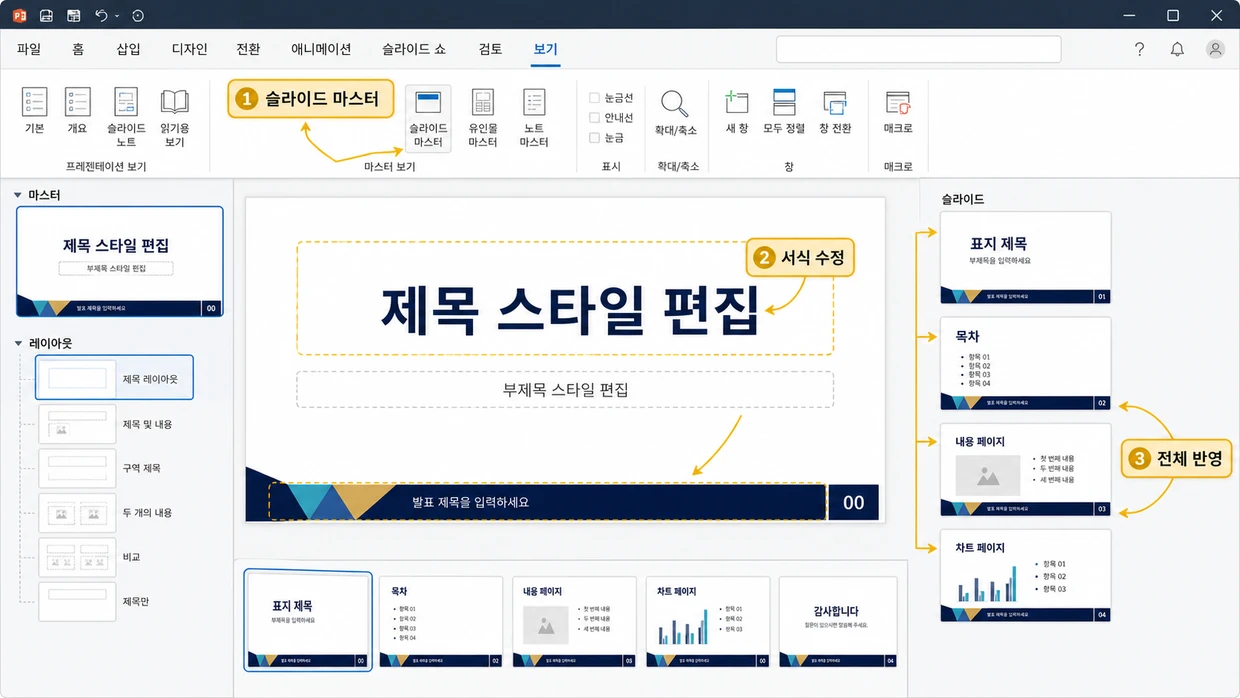The width and height of the screenshot is (1240, 698).
Task: Open right panel 표지 제목 slide 01
Action: tap(1026, 257)
